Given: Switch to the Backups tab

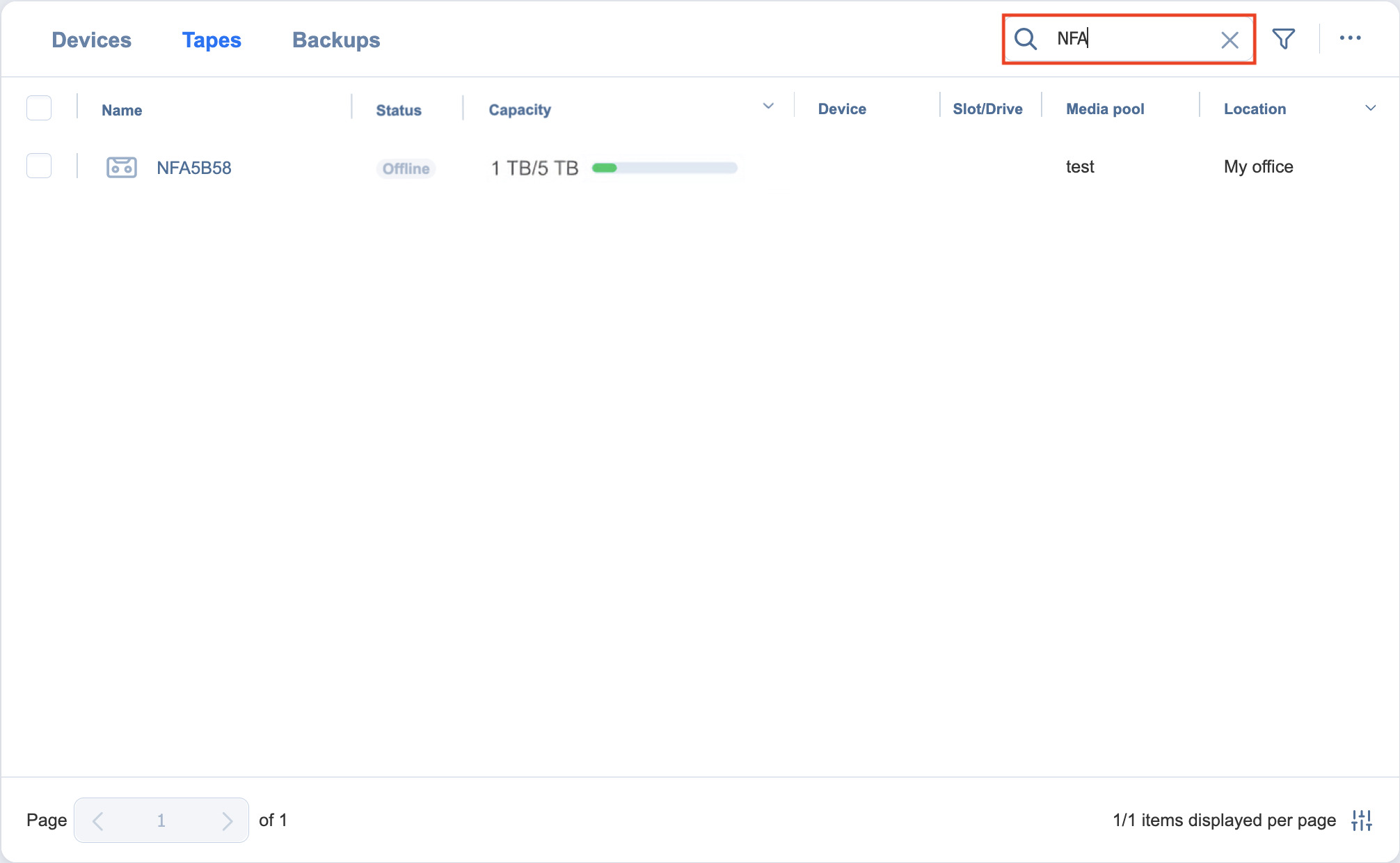Looking at the screenshot, I should pyautogui.click(x=336, y=40).
